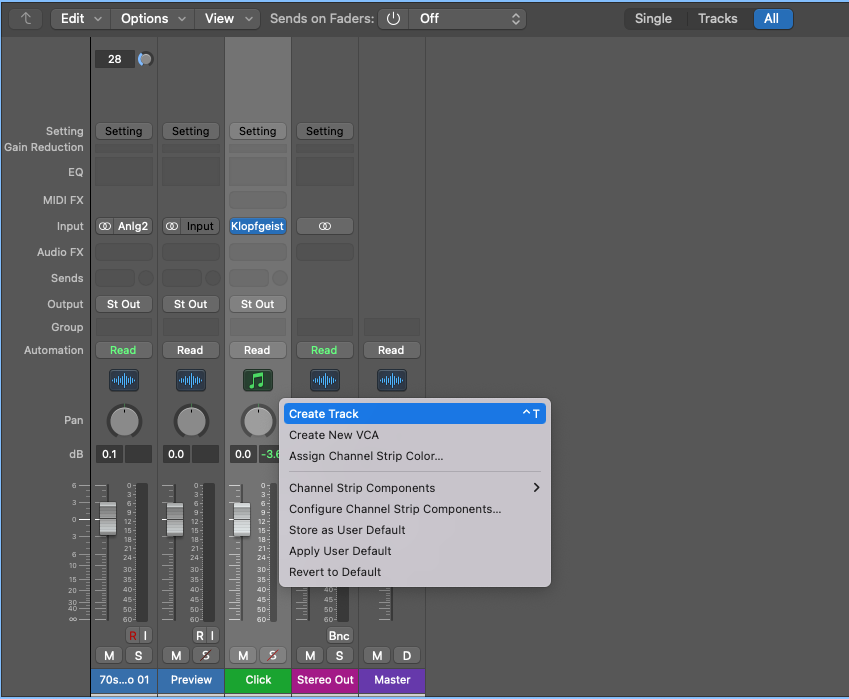849x699 pixels.
Task: Solo the Stereo Out channel
Action: [x=339, y=655]
